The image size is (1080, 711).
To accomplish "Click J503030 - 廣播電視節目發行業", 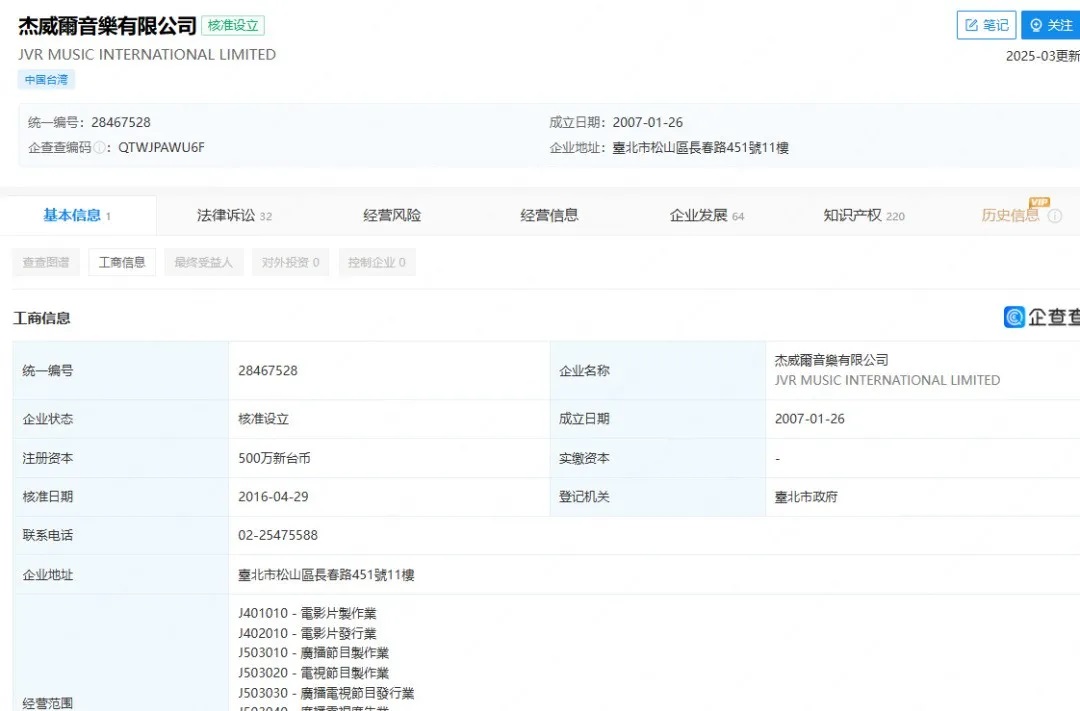I will pyautogui.click(x=326, y=693).
